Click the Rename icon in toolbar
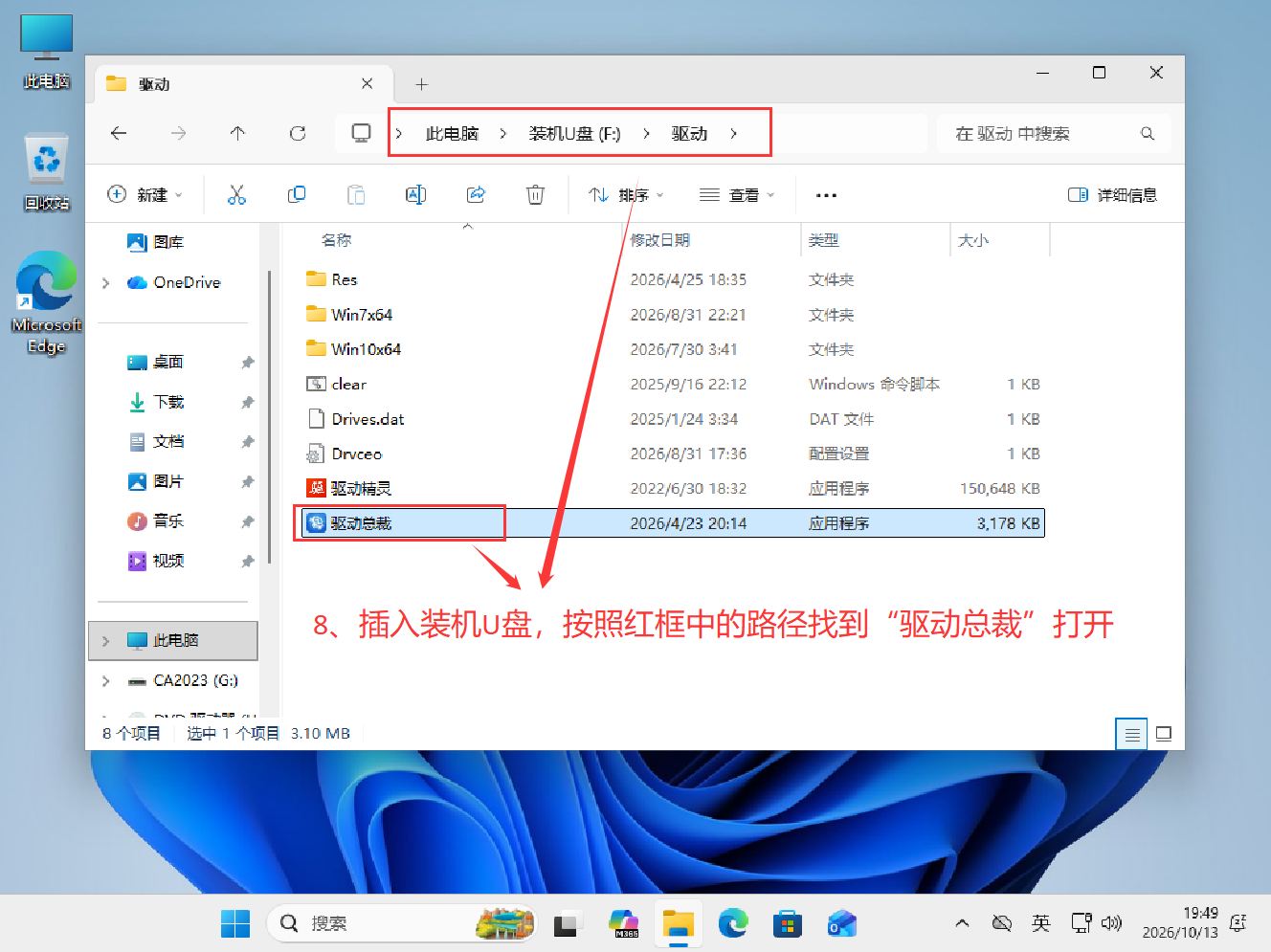Viewport: 1271px width, 952px height. point(415,195)
